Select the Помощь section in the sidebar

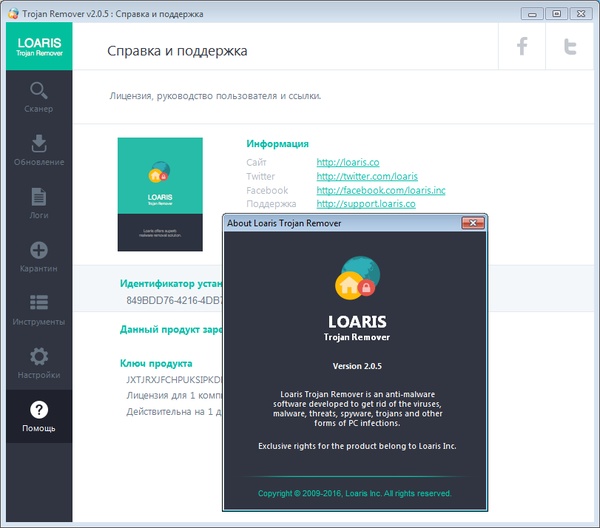pos(39,416)
